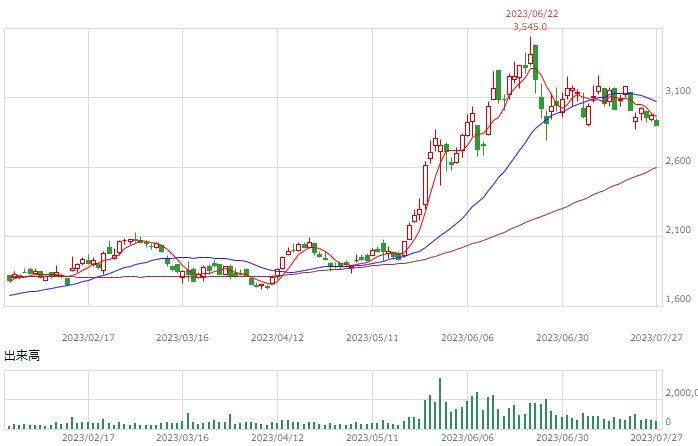Click the 2023/06/06 label under volume chart
This screenshot has height=446, width=698.
pos(467,438)
